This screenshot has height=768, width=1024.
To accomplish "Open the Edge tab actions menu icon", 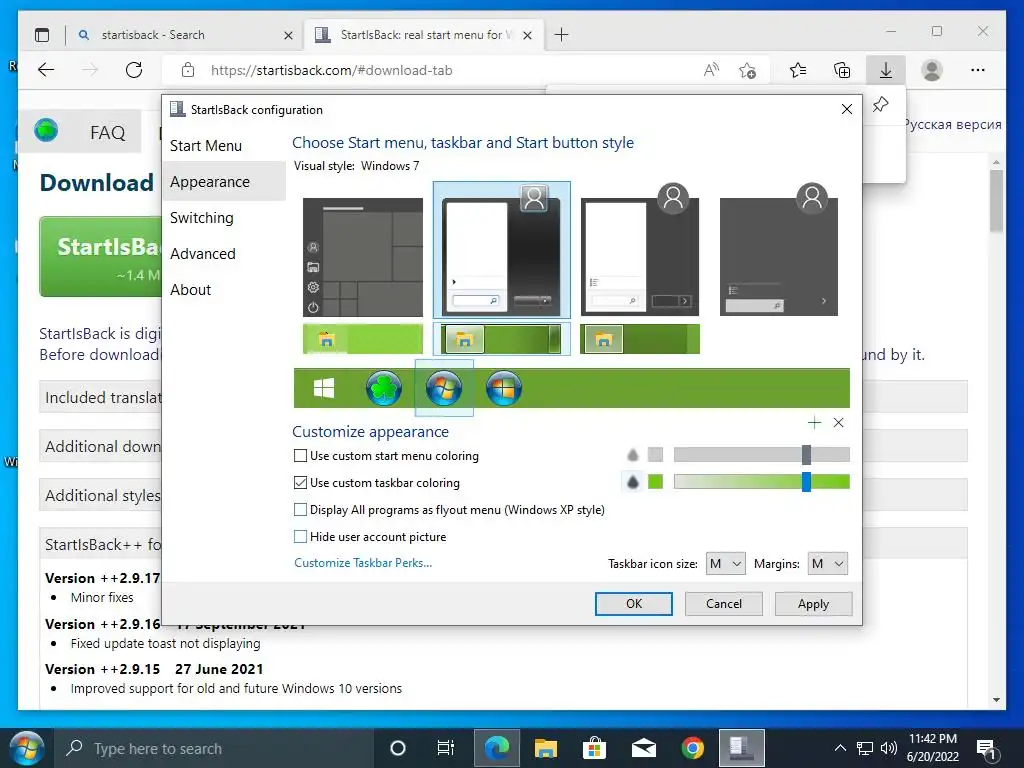I will pos(42,35).
